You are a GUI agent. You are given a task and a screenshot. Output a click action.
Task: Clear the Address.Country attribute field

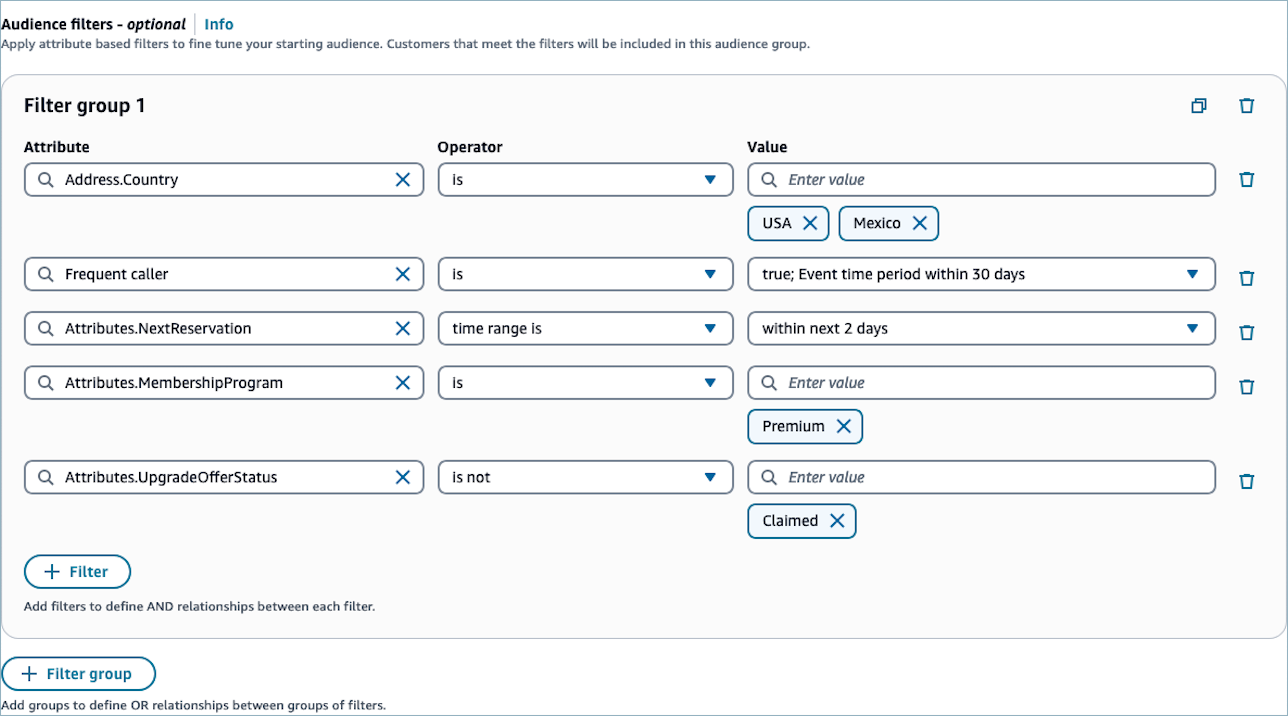click(x=402, y=180)
